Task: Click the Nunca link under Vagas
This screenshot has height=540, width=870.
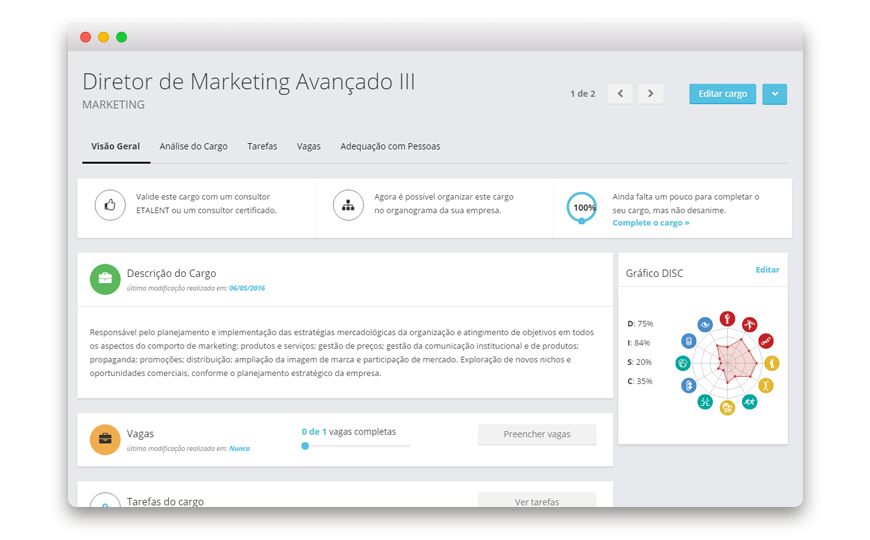Action: (x=240, y=448)
